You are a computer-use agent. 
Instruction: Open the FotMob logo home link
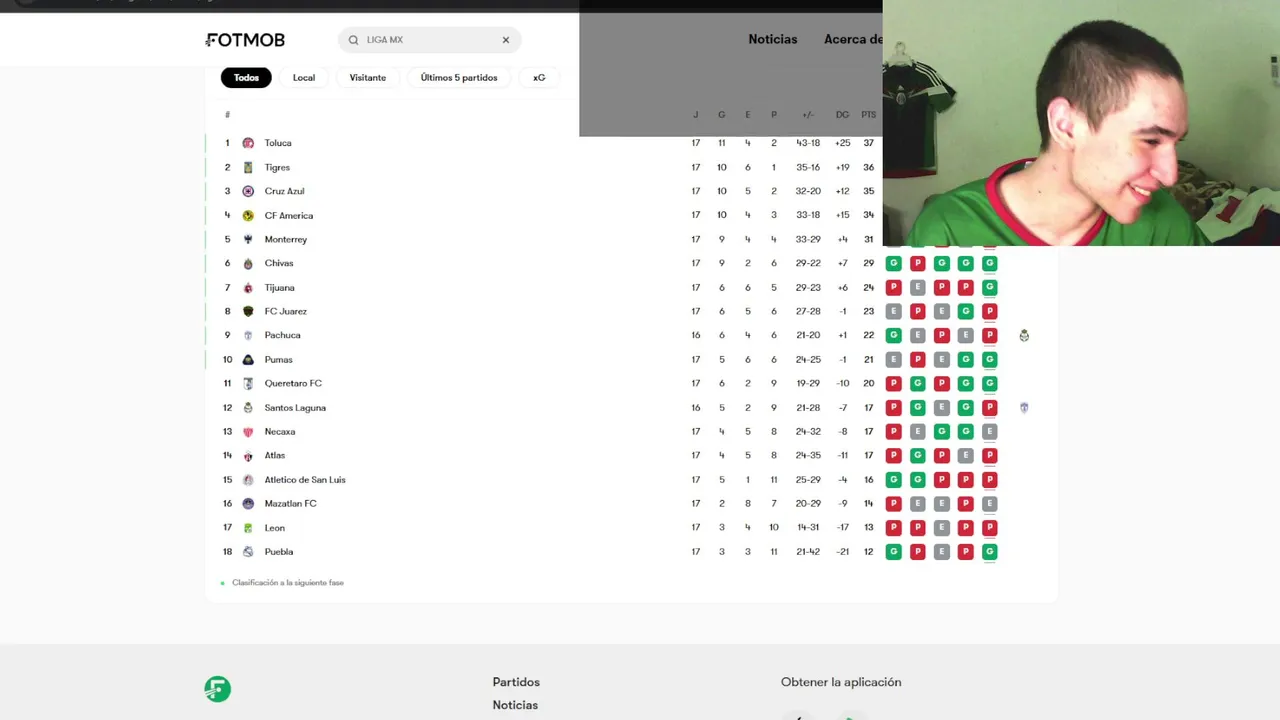tap(246, 40)
